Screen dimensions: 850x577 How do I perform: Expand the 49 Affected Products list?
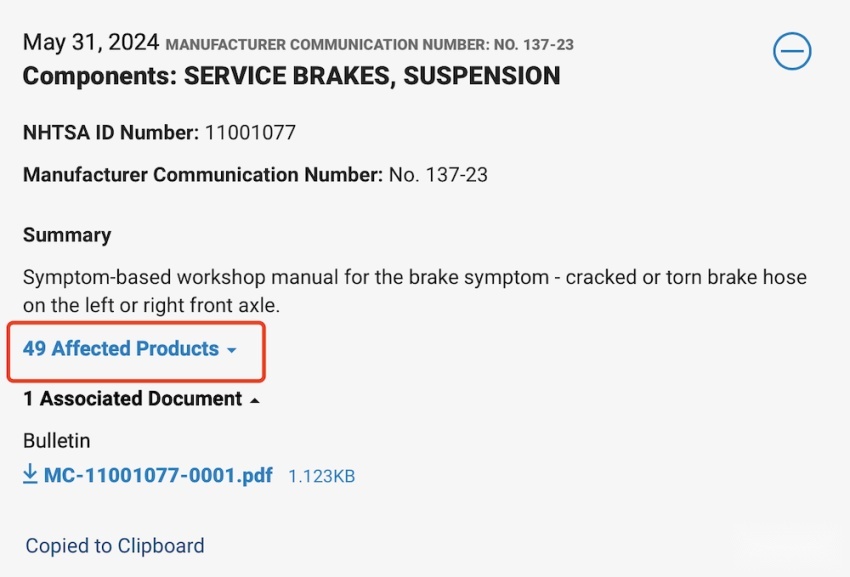tap(120, 349)
